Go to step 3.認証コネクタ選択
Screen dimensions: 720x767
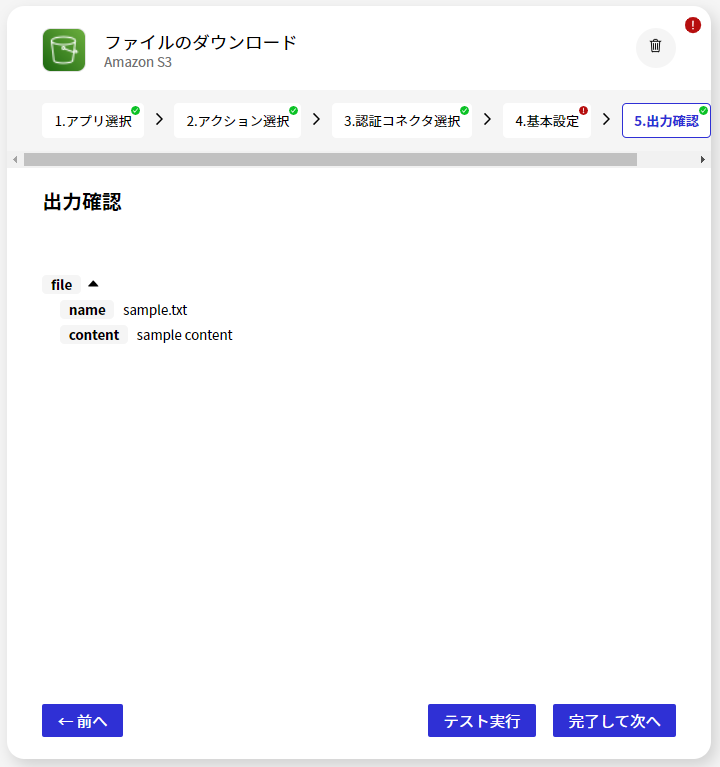pos(402,120)
